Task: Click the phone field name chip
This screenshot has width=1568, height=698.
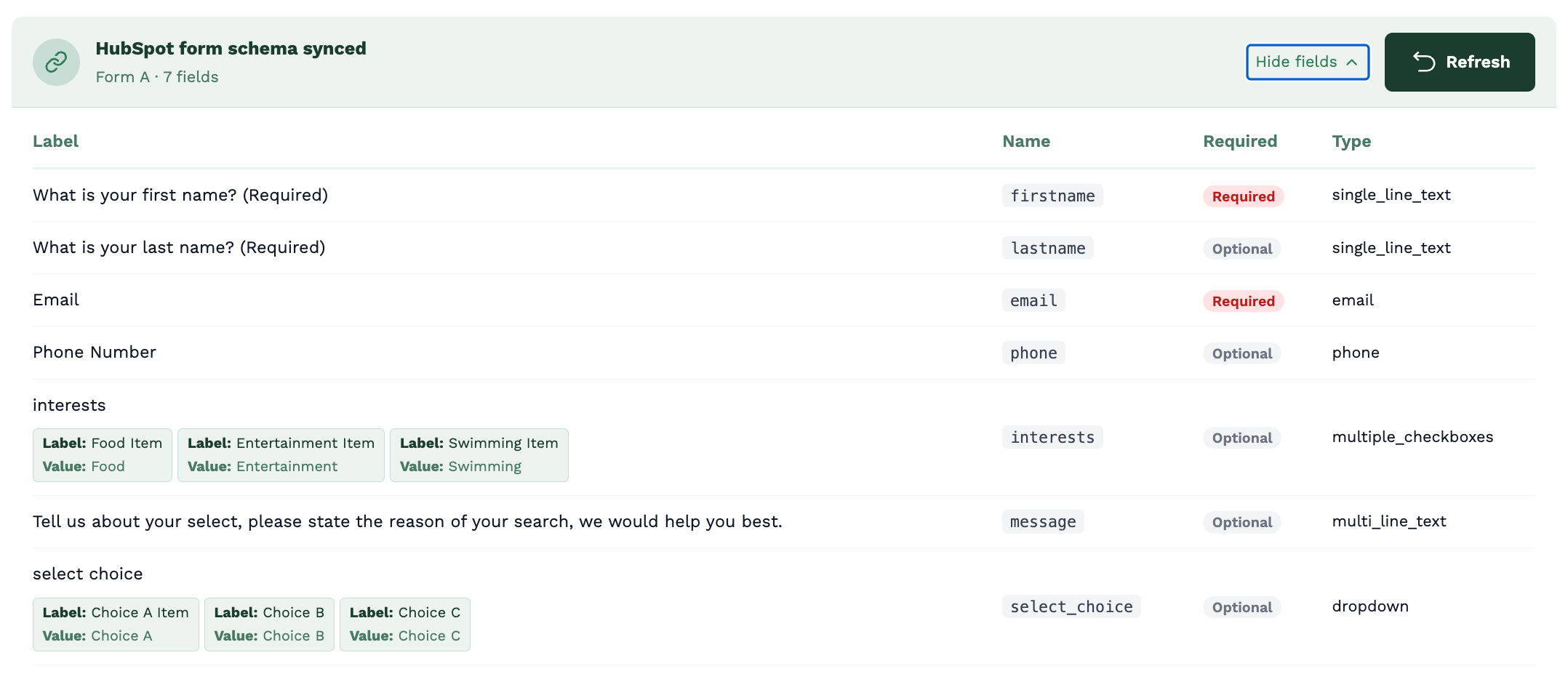Action: coord(1033,353)
